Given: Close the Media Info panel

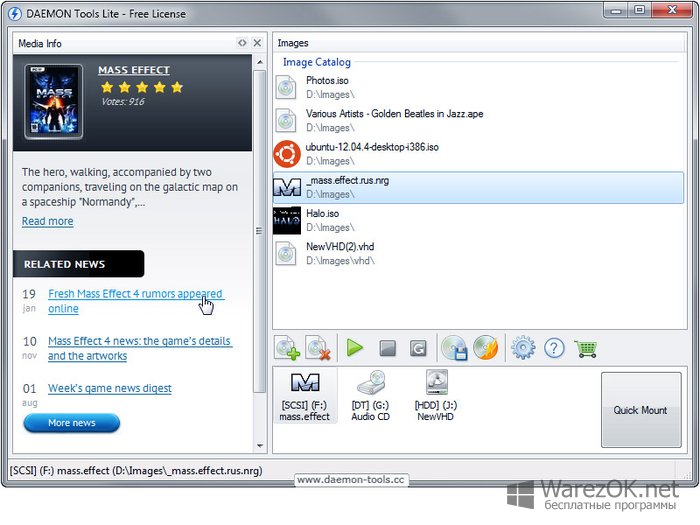Looking at the screenshot, I should [x=257, y=43].
